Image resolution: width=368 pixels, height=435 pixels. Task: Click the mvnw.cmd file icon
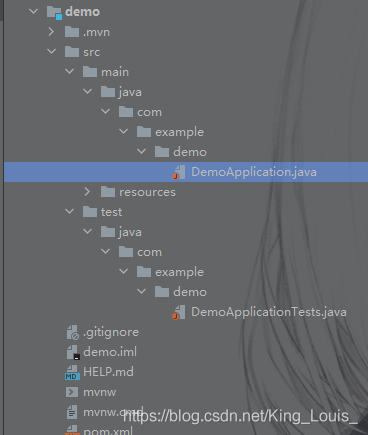[x=72, y=412]
